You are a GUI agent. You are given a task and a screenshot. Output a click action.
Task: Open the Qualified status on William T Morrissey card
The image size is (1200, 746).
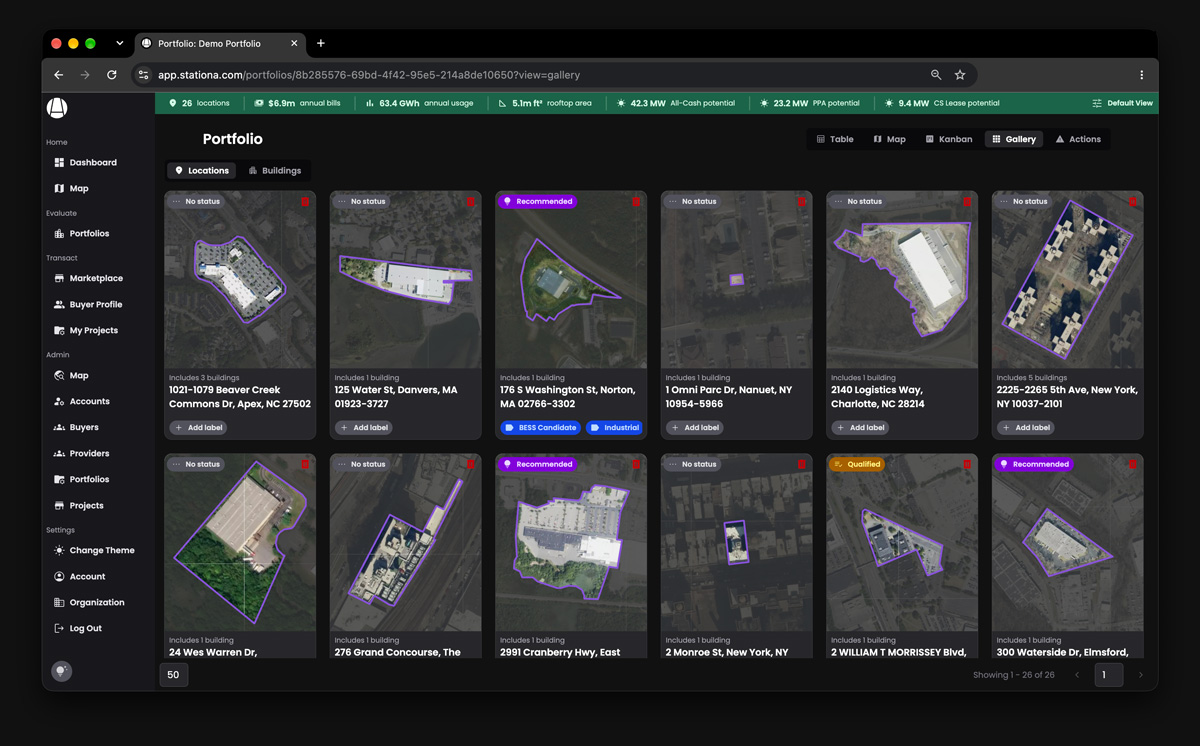(x=857, y=465)
